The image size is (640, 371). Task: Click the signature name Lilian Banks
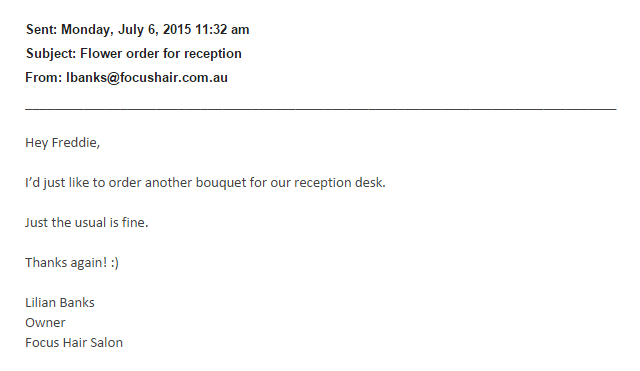click(x=60, y=303)
